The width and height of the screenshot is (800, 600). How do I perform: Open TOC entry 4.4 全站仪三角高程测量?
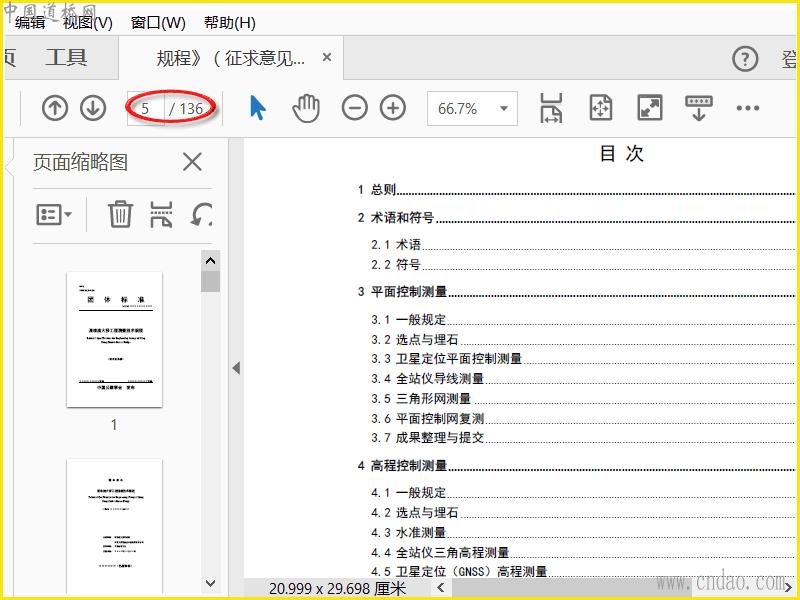pyautogui.click(x=583, y=553)
